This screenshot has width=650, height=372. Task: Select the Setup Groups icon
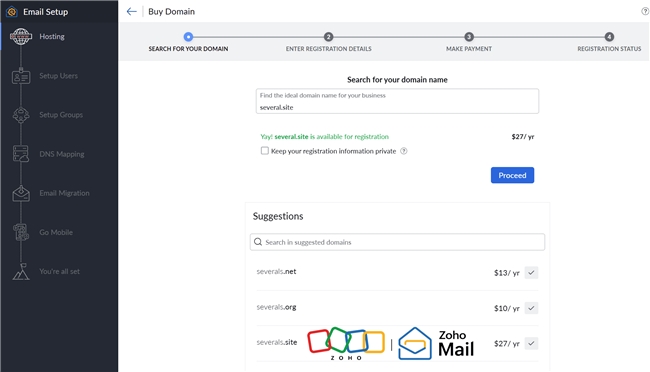21,115
